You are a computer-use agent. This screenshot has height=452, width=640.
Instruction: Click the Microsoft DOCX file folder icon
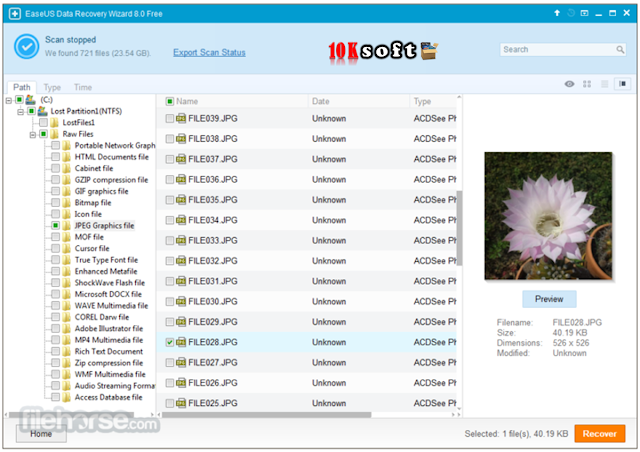(x=66, y=294)
